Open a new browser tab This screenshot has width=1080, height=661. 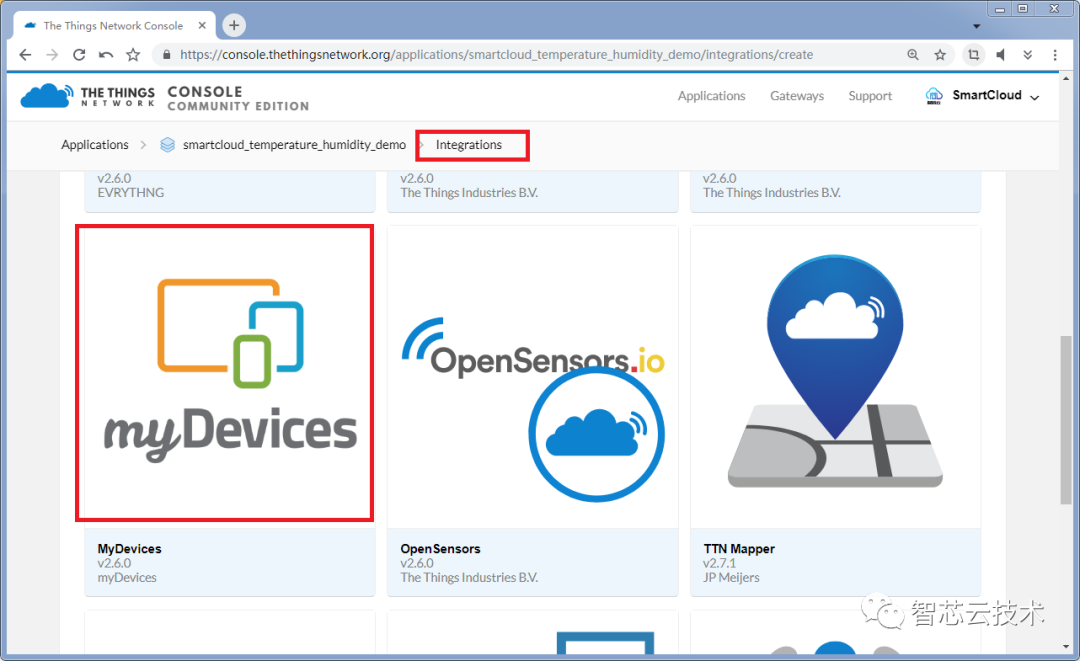[234, 25]
